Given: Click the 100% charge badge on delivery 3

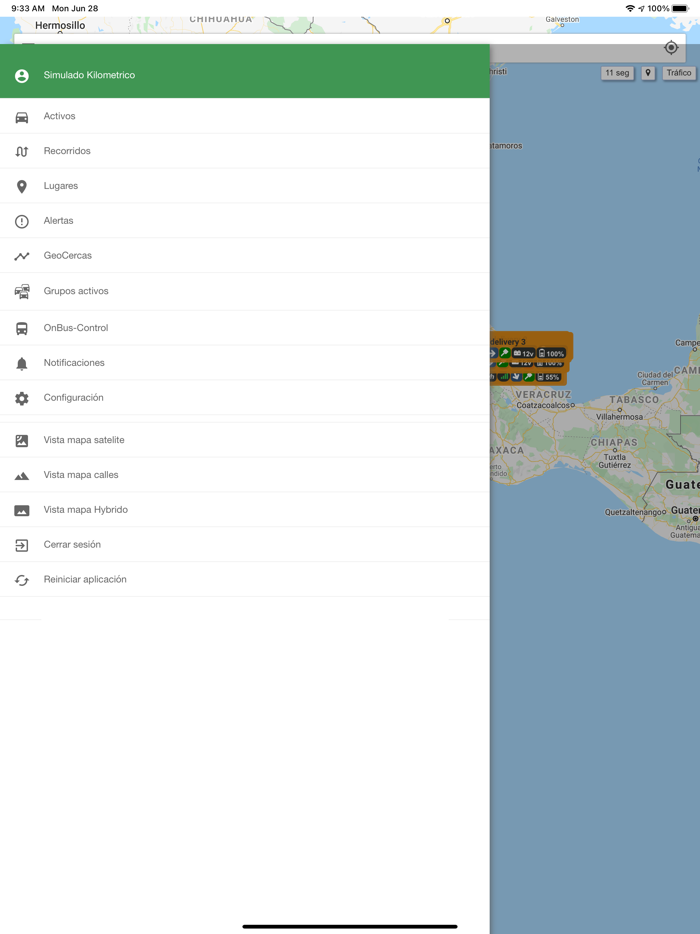Looking at the screenshot, I should pyautogui.click(x=551, y=354).
